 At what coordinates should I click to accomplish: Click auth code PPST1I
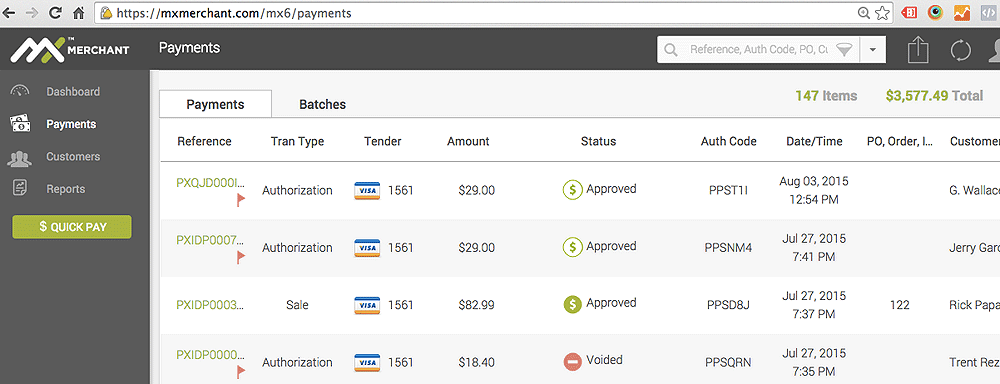[728, 190]
